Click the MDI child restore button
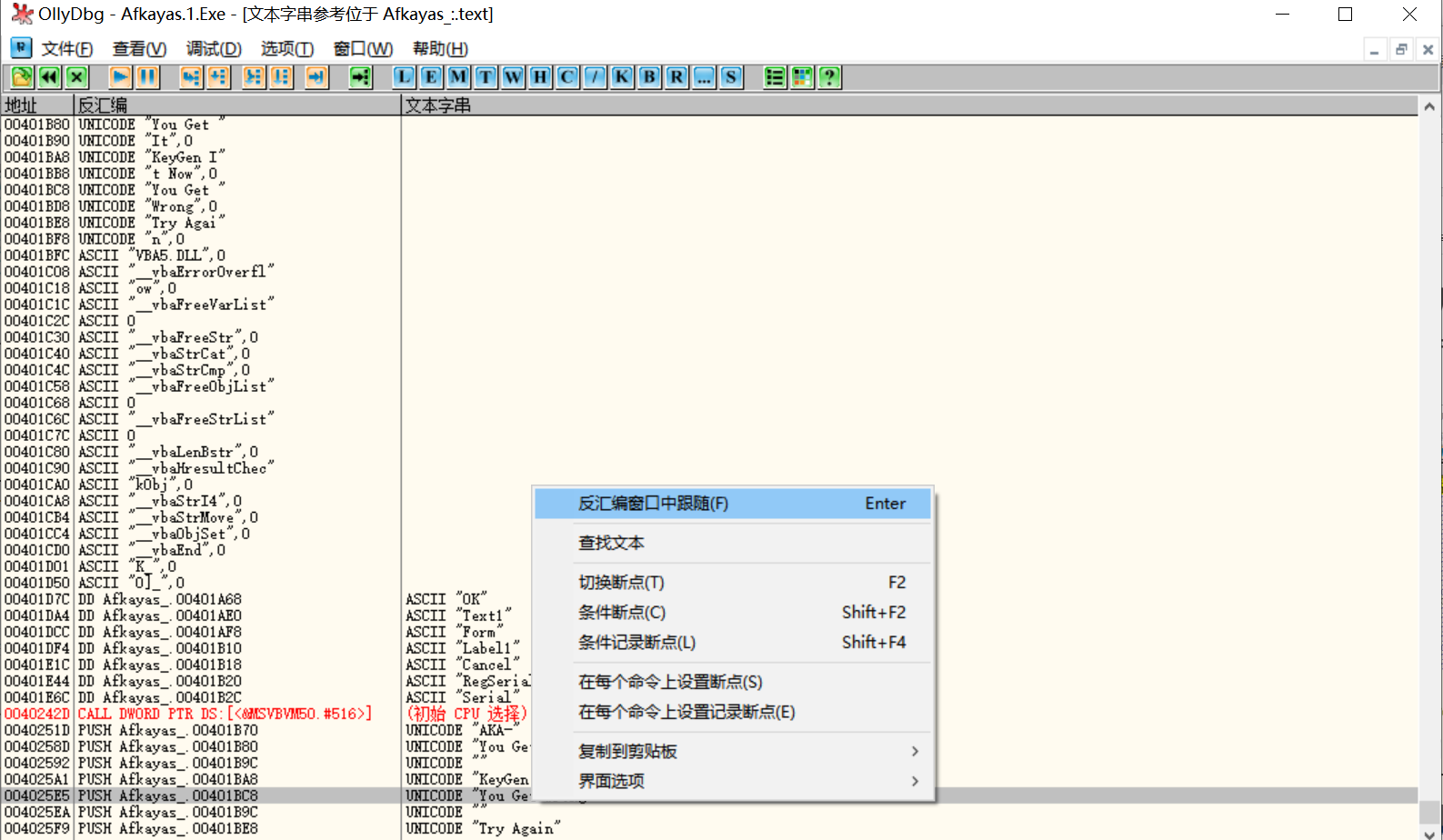The height and width of the screenshot is (840, 1443). tap(1401, 50)
